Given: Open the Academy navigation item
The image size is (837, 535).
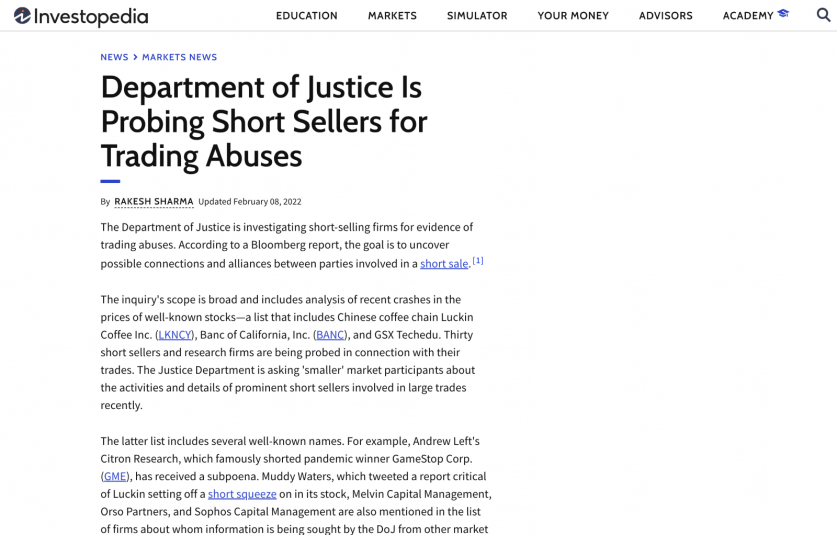Looking at the screenshot, I should pos(747,16).
